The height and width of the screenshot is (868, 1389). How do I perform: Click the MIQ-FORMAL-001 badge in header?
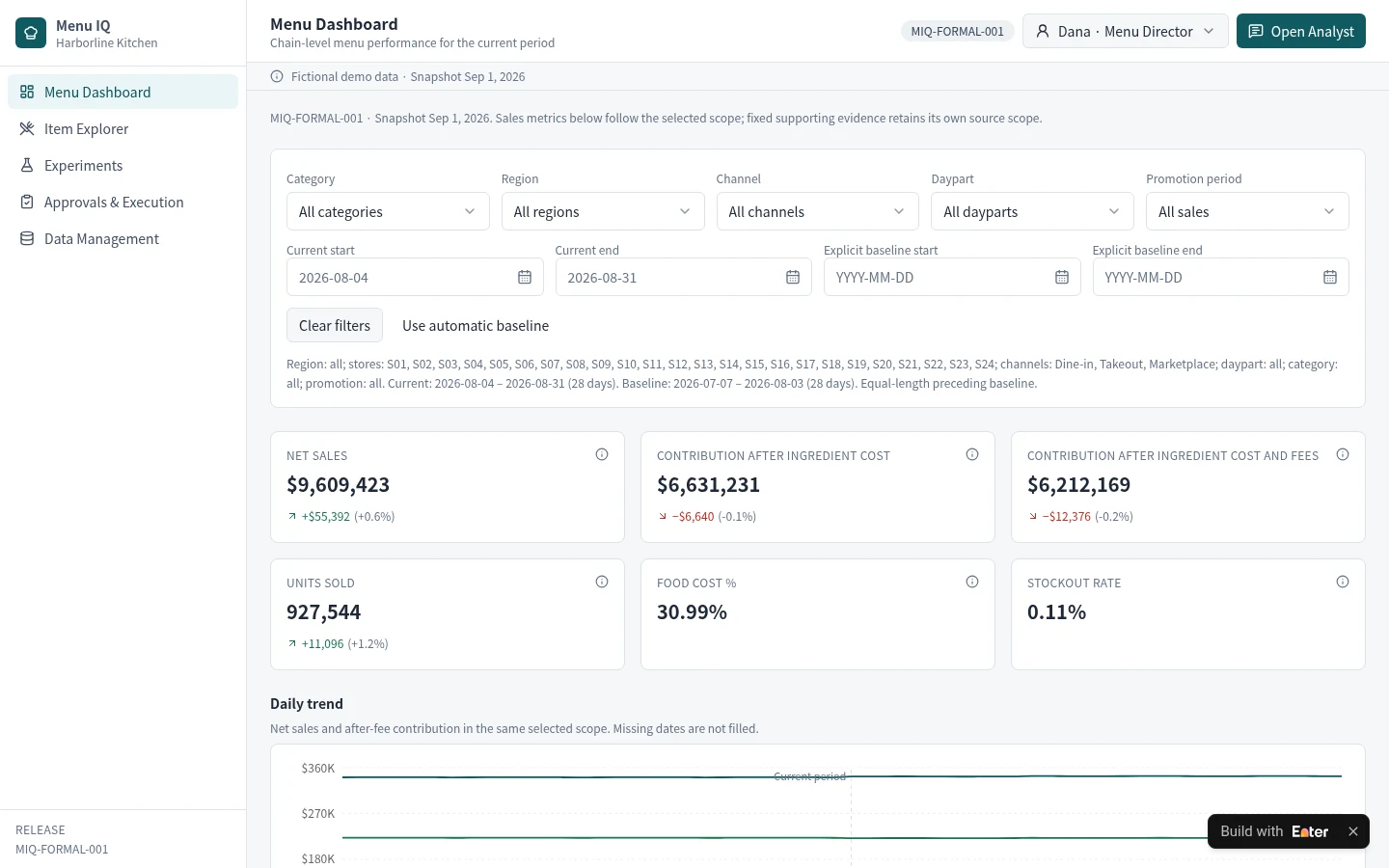pos(957,31)
